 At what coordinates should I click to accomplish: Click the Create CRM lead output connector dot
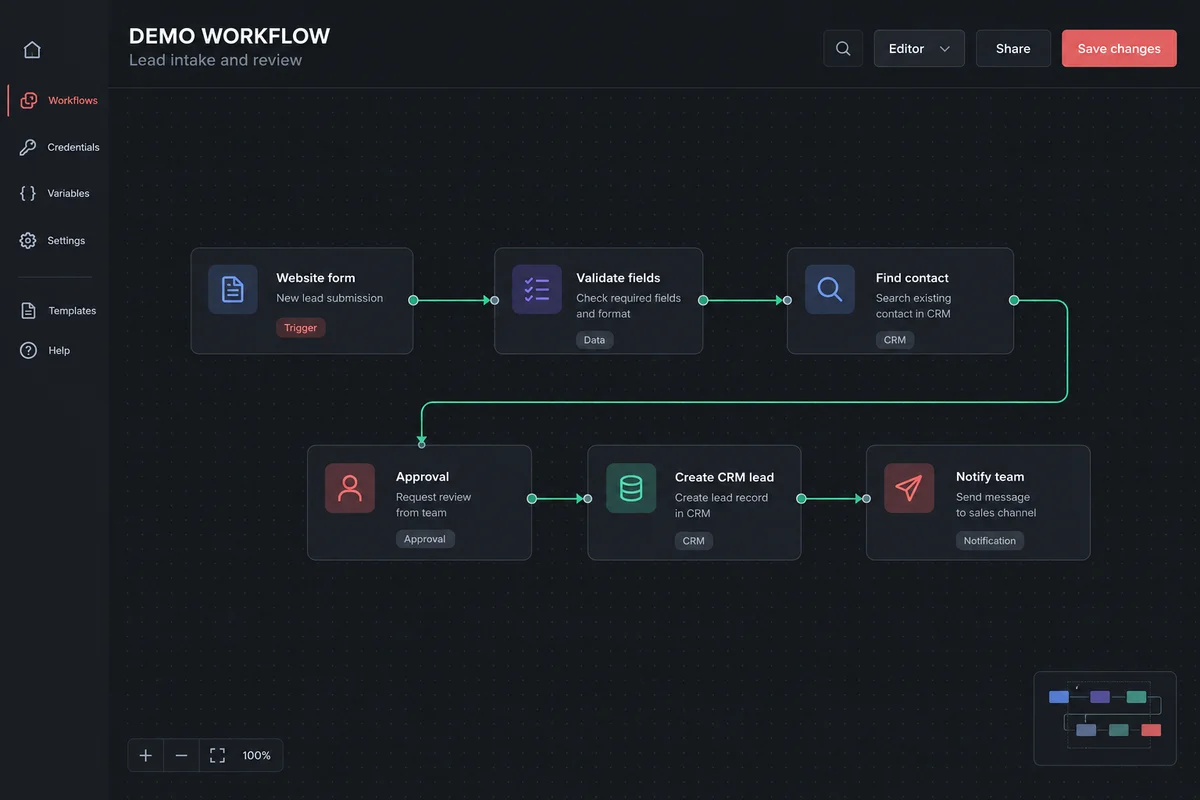801,498
